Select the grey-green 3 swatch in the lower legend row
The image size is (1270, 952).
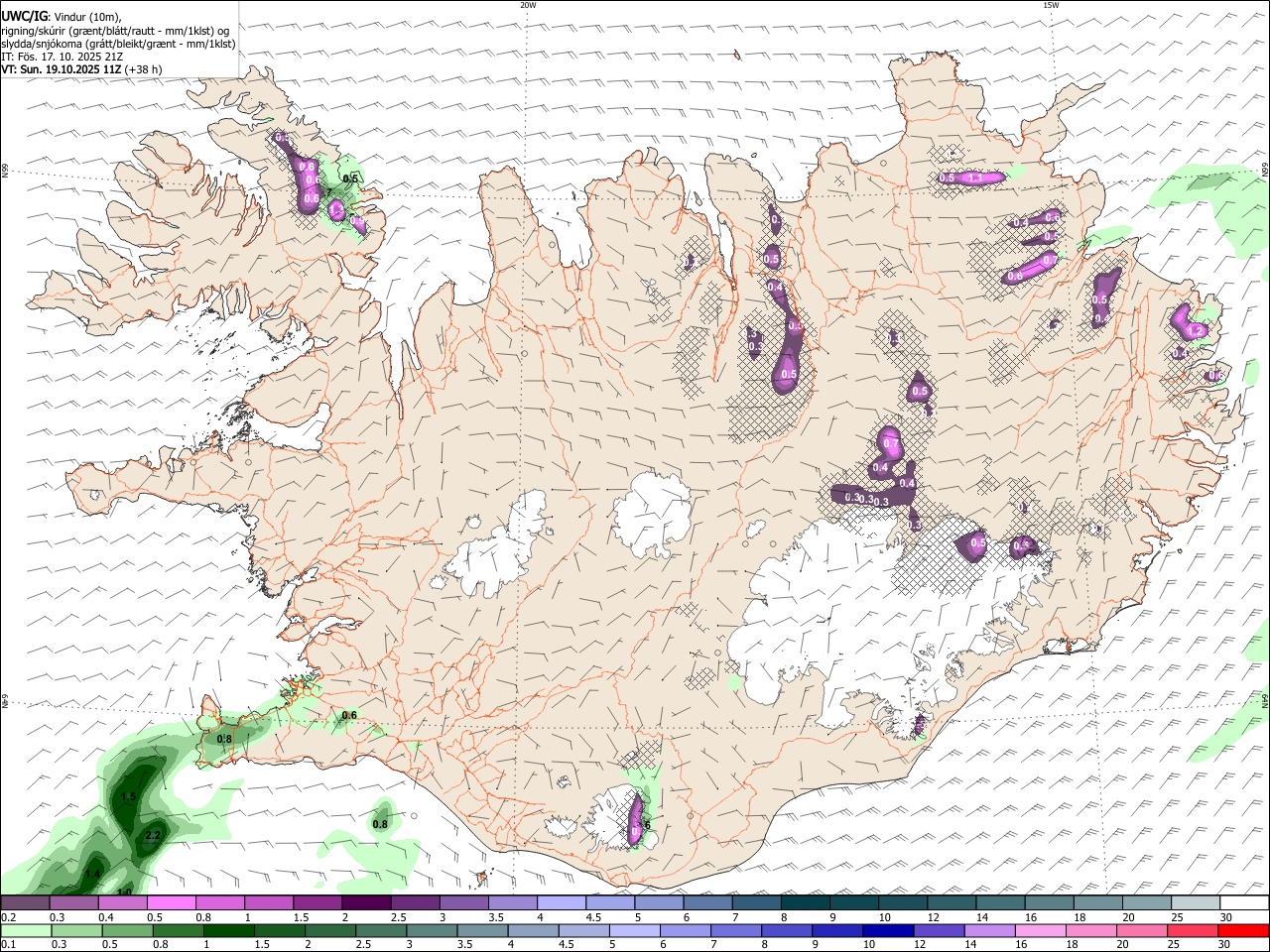click(x=431, y=931)
